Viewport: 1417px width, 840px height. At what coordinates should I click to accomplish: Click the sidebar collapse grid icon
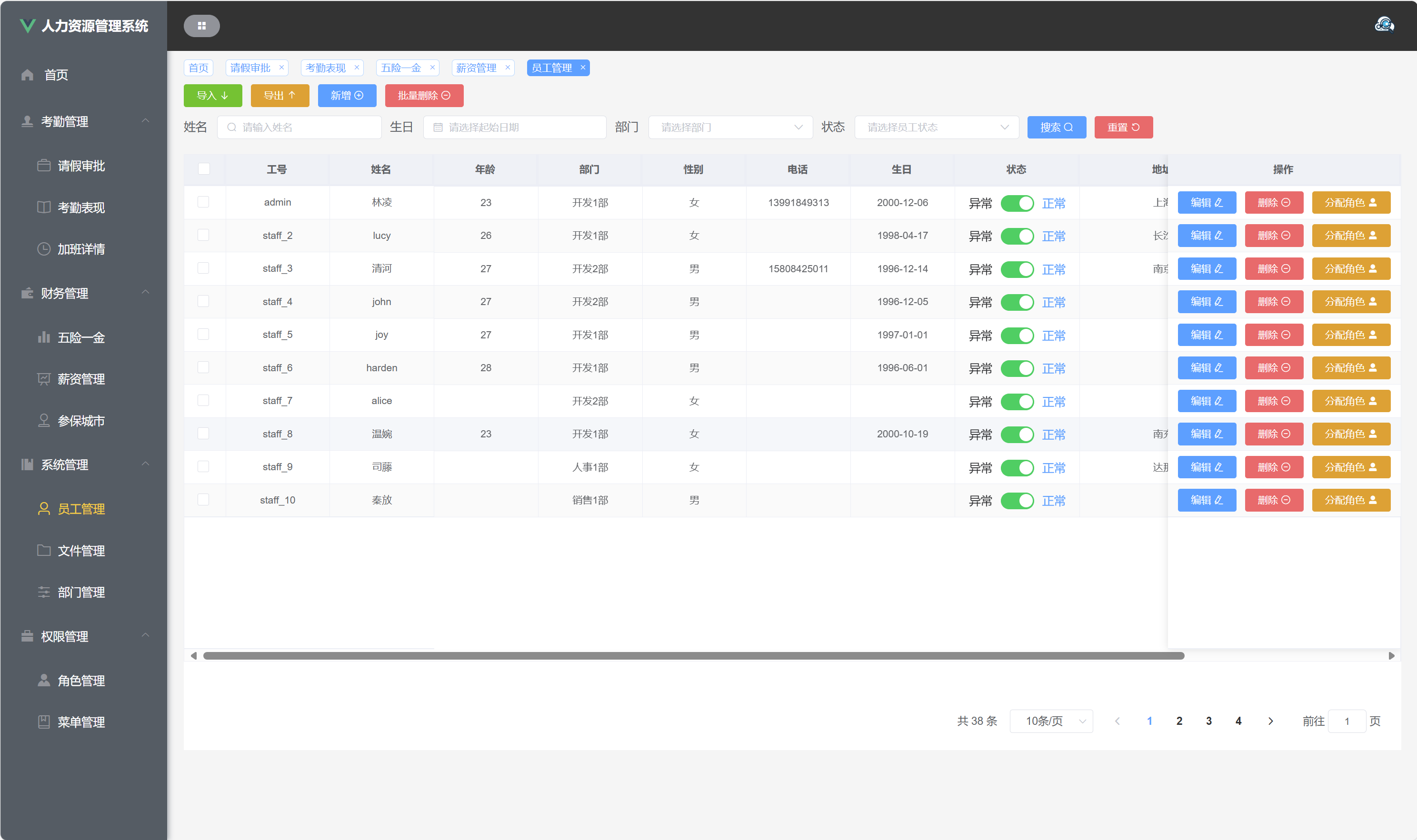[x=201, y=26]
